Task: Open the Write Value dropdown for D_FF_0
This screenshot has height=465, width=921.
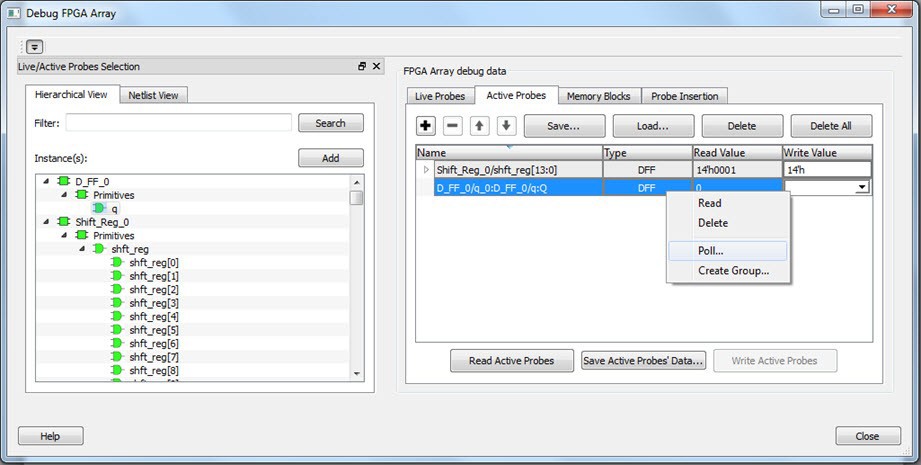Action: 861,187
